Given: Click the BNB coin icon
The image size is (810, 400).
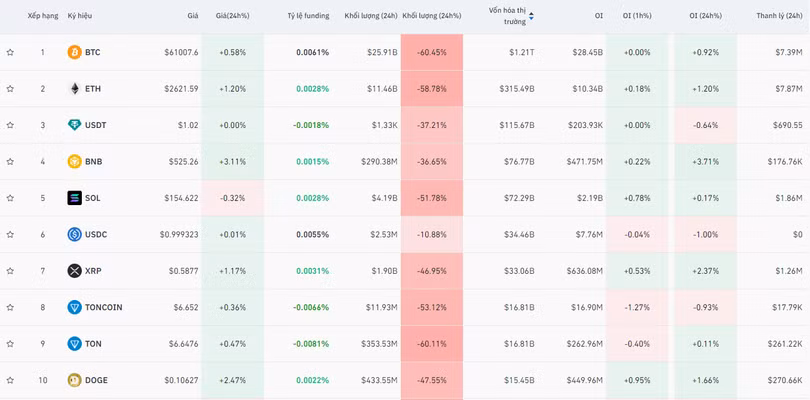Looking at the screenshot, I should (x=74, y=162).
